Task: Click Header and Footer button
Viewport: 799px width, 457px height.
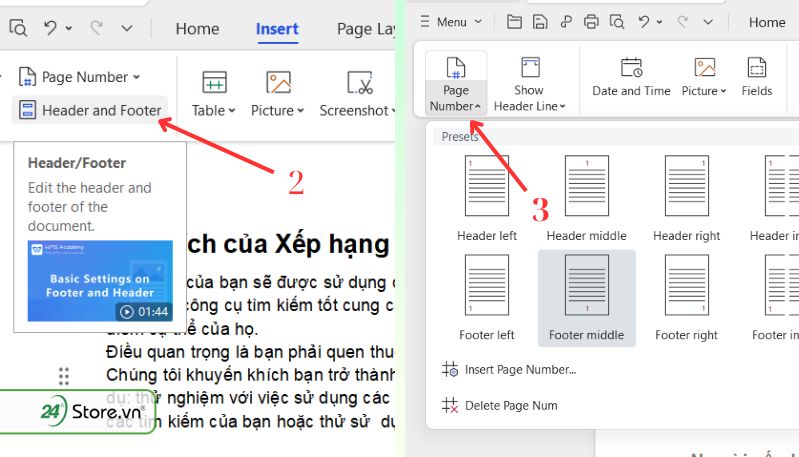Action: click(90, 110)
